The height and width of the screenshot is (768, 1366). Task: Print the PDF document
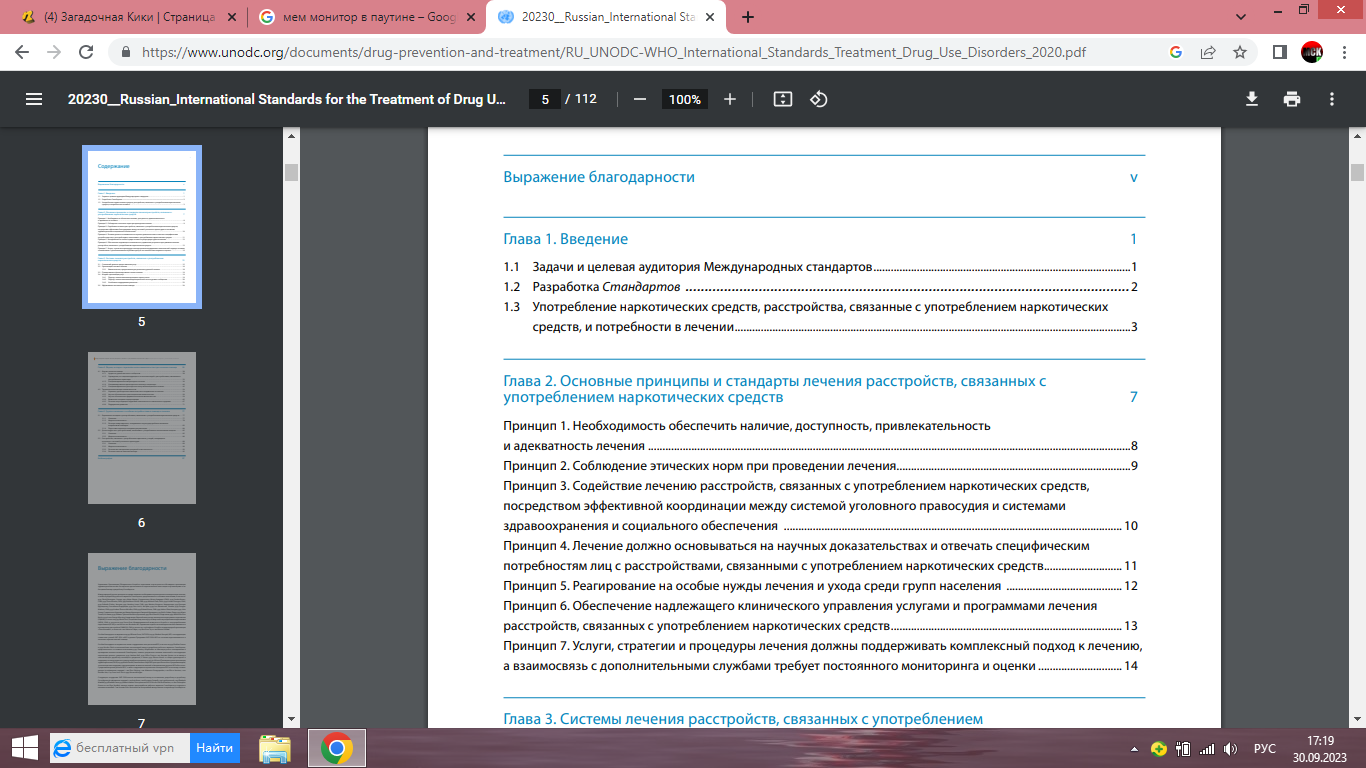(x=1292, y=99)
